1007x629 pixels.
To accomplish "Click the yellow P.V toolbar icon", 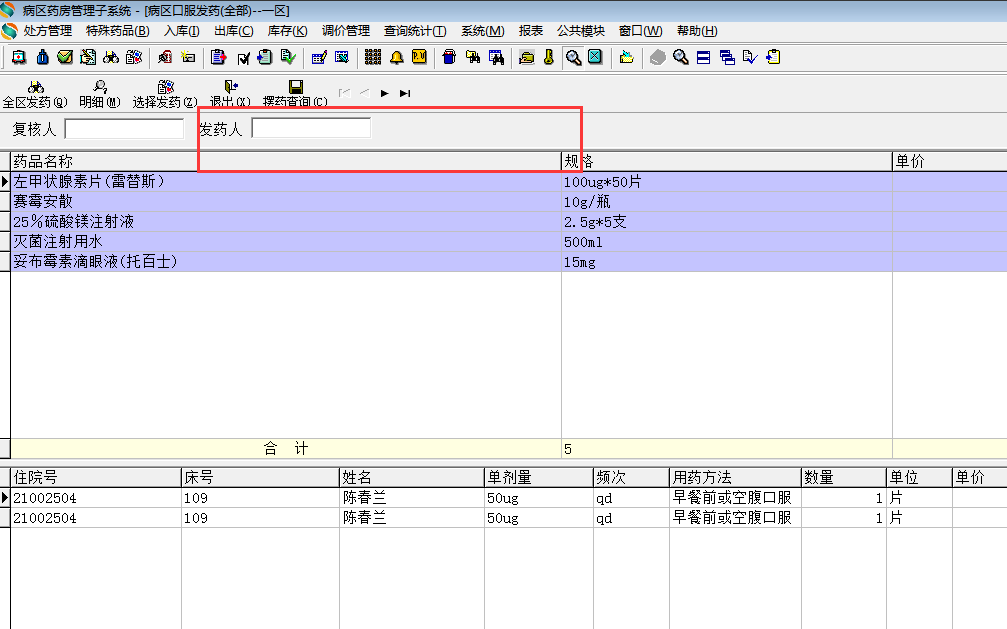I will (x=419, y=57).
